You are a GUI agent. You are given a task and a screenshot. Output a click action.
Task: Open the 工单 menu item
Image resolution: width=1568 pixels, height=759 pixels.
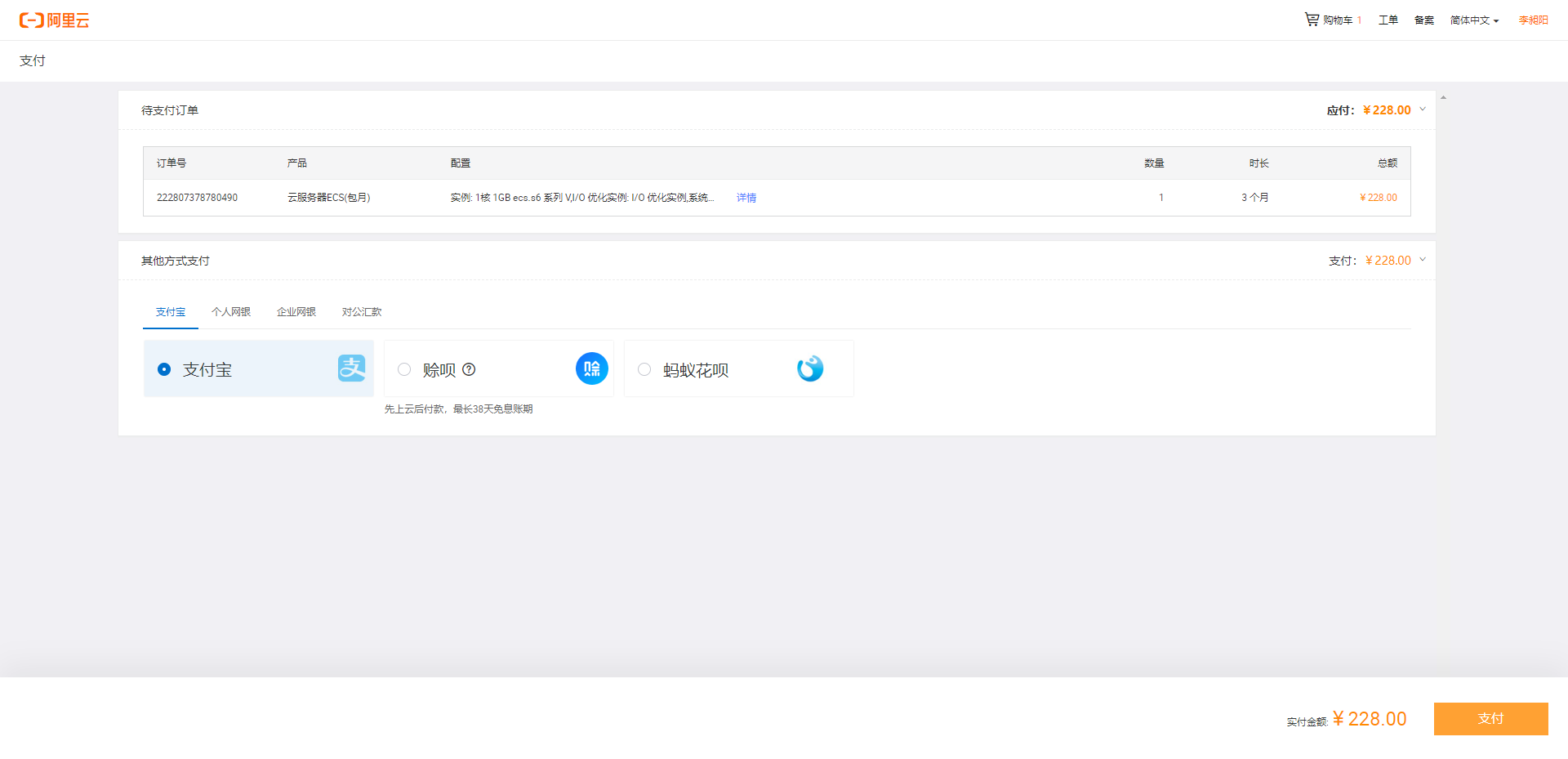point(1388,20)
